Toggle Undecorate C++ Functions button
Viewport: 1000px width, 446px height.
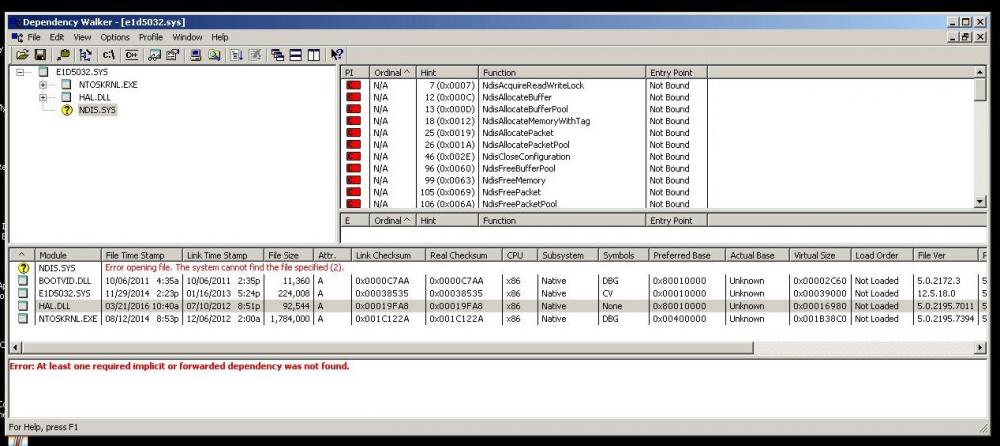(131, 54)
